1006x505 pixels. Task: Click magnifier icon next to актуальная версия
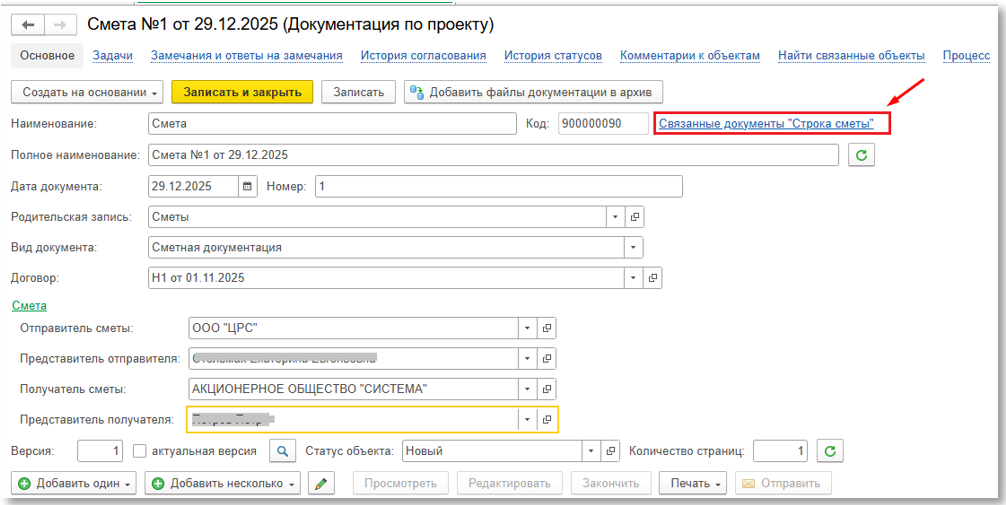(x=283, y=451)
